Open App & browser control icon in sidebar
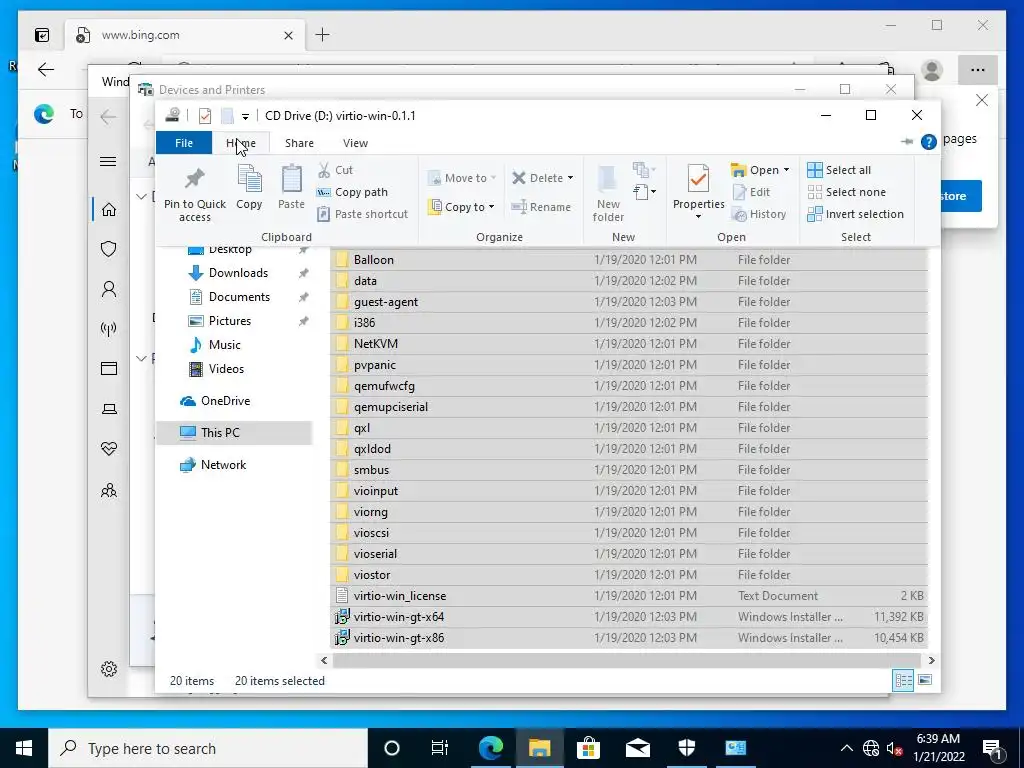The width and height of the screenshot is (1024, 768). coord(109,368)
